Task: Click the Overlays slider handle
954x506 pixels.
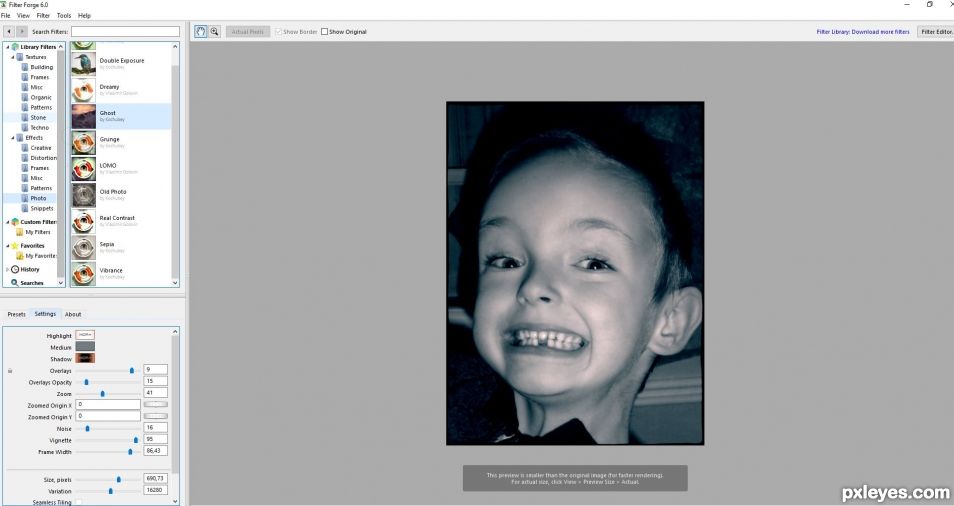Action: coord(132,370)
